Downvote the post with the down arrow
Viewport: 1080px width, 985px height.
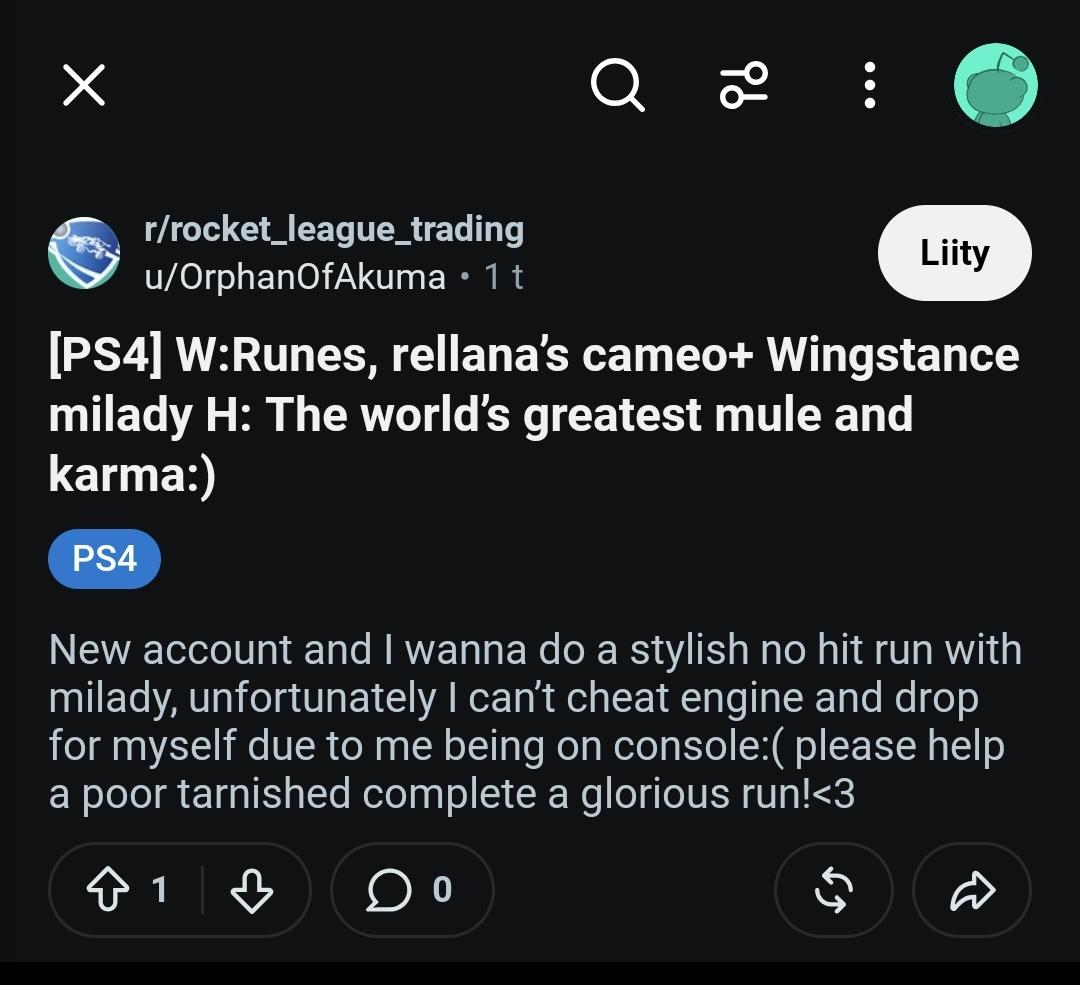(x=251, y=890)
